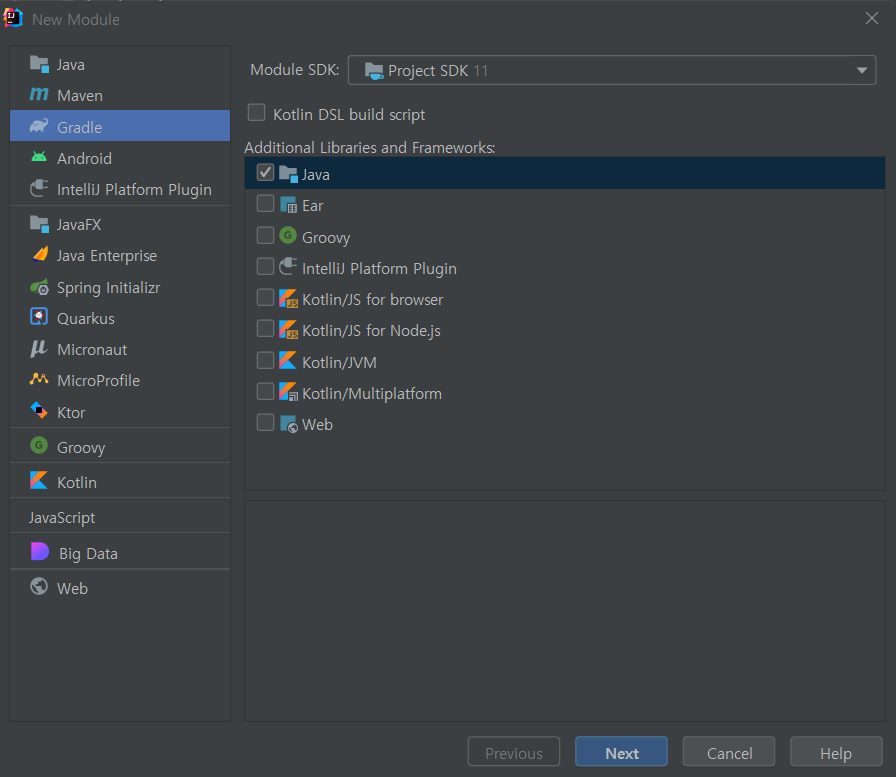The image size is (896, 777).
Task: Click the Kotlin/JVM icon
Action: [x=288, y=361]
